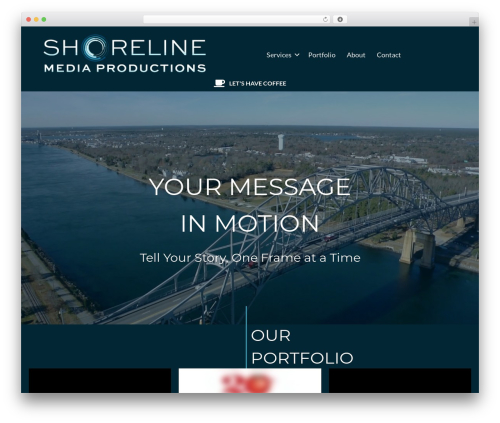The width and height of the screenshot is (500, 423).
Task: Click the Shoreline Media Productions logo
Action: click(125, 54)
